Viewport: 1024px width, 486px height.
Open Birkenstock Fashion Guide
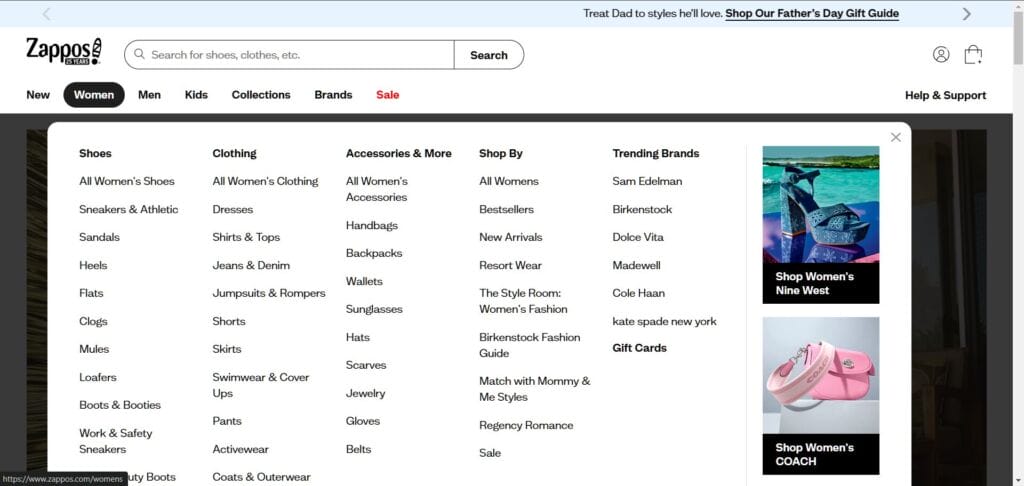click(530, 345)
